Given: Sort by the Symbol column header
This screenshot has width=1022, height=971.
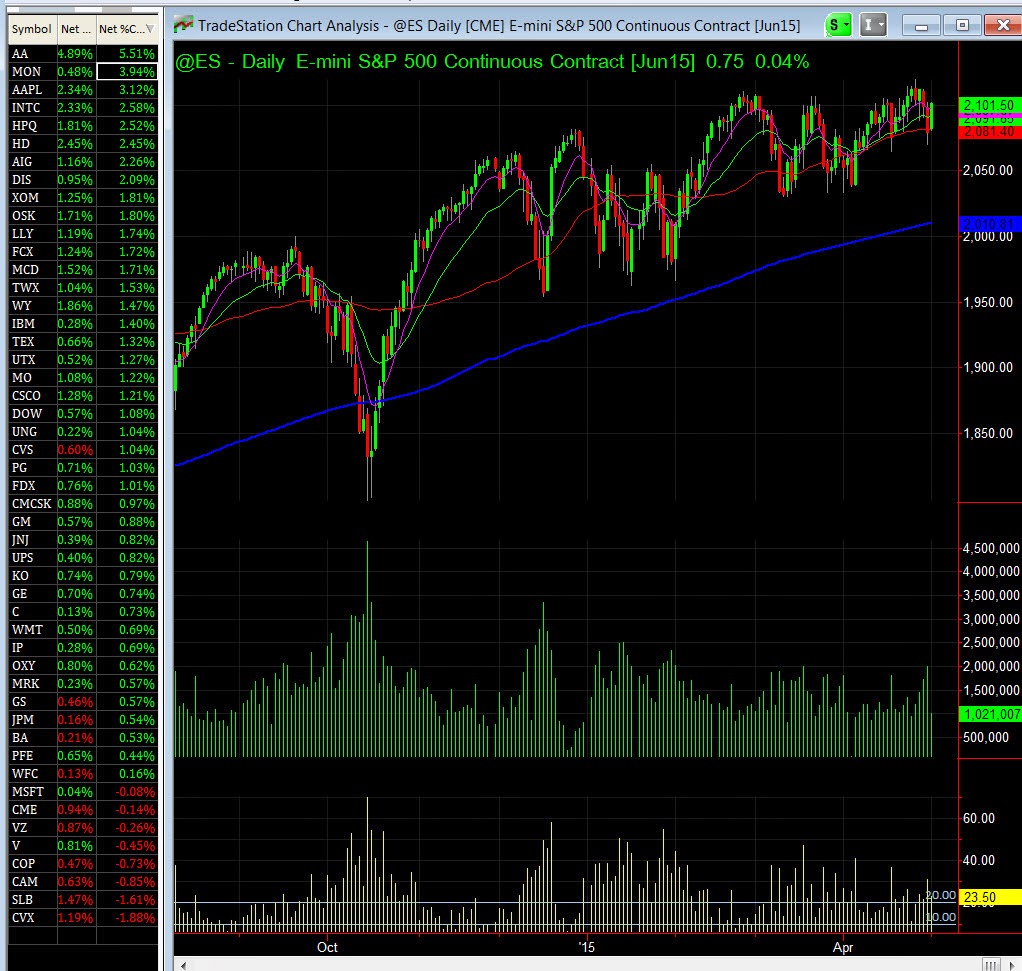Looking at the screenshot, I should click(x=31, y=29).
